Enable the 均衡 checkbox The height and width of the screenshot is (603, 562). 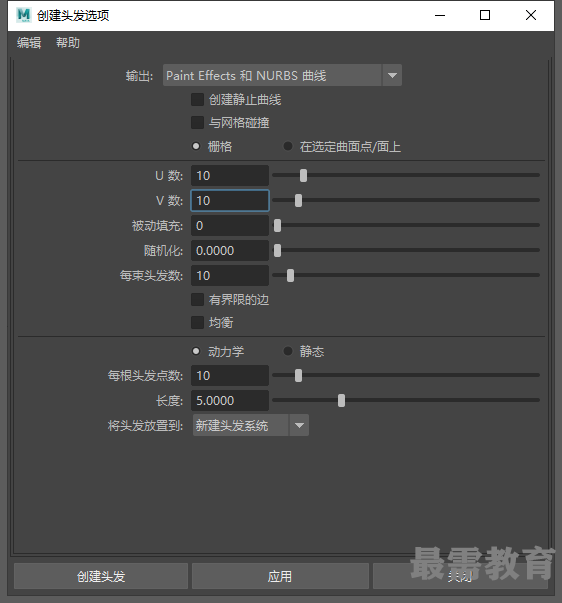click(197, 322)
